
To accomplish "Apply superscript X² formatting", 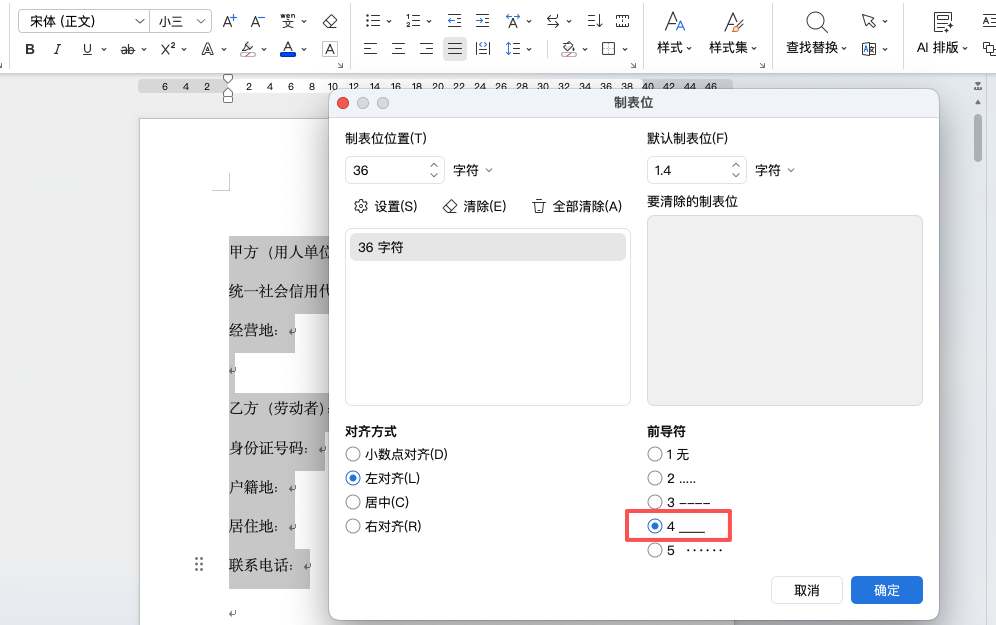I will (x=168, y=49).
